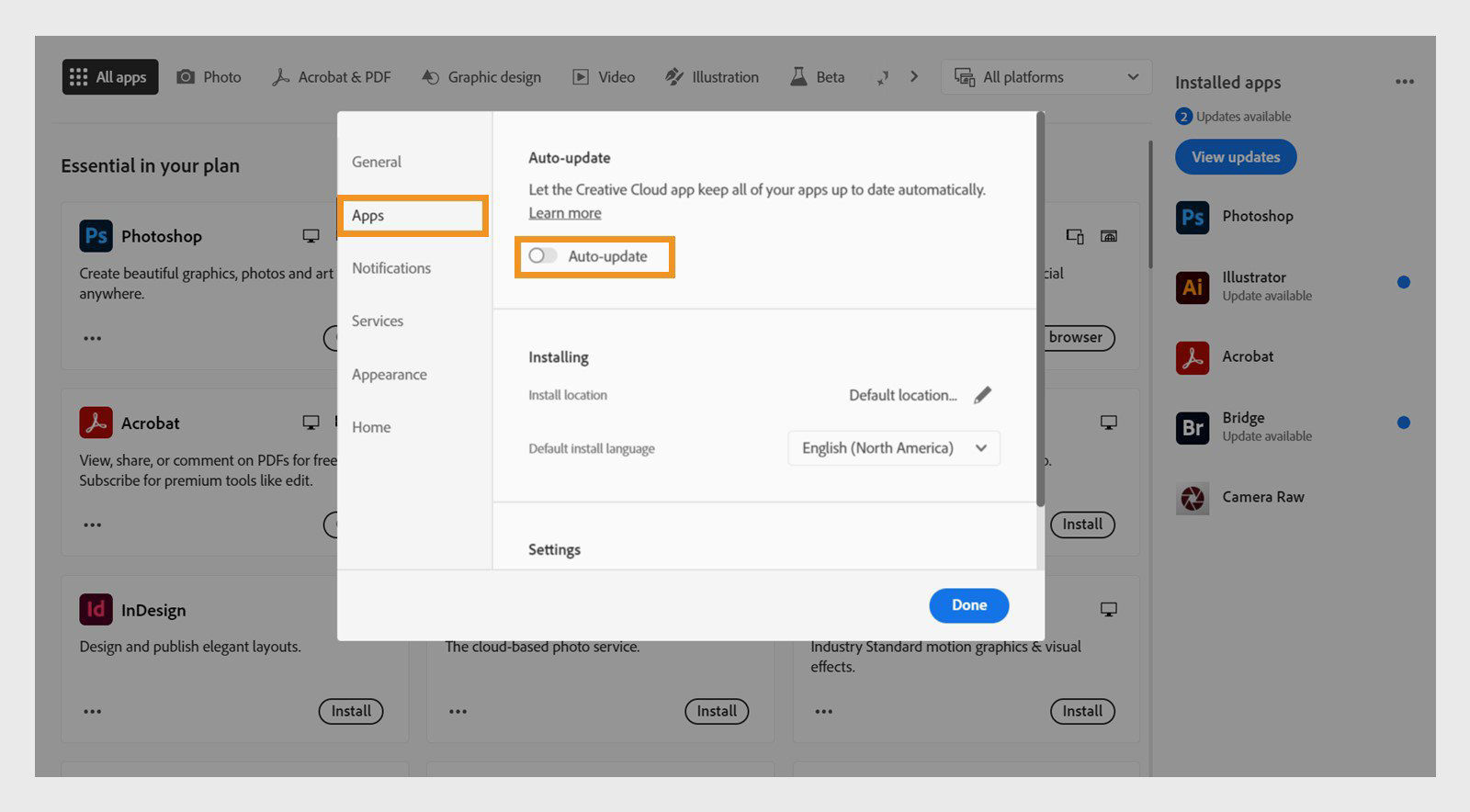Click the updates available count badge

(1183, 117)
